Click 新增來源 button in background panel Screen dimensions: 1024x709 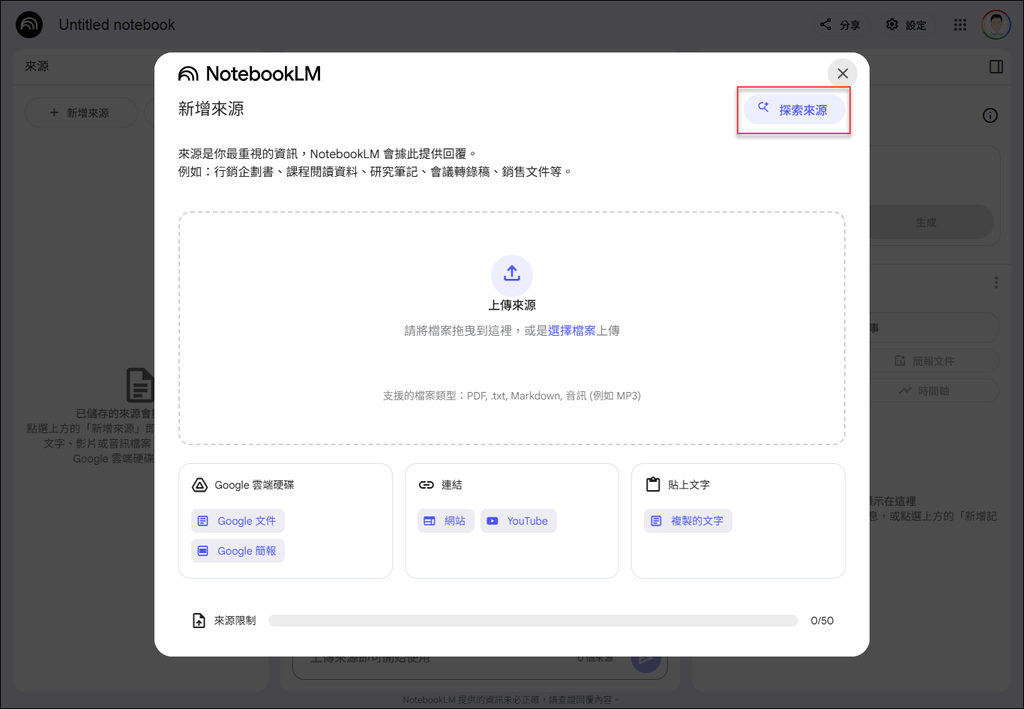point(81,113)
